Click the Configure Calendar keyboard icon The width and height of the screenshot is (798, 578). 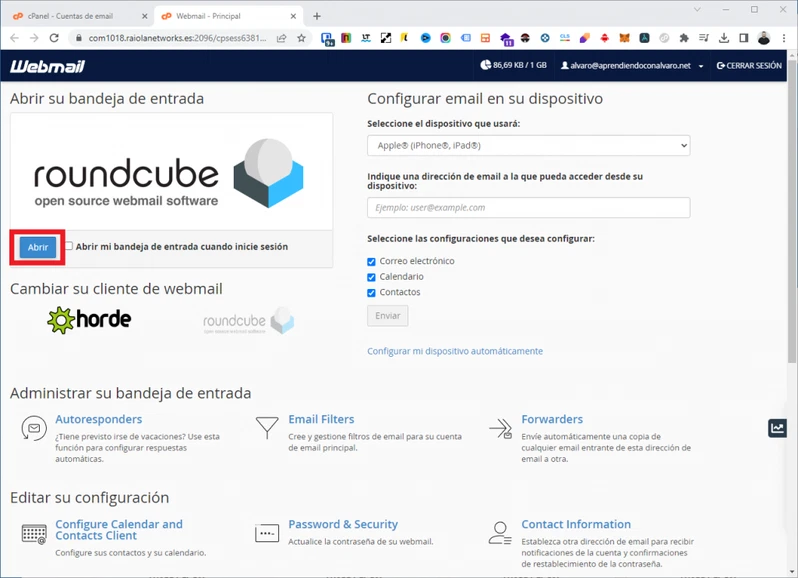click(x=34, y=534)
